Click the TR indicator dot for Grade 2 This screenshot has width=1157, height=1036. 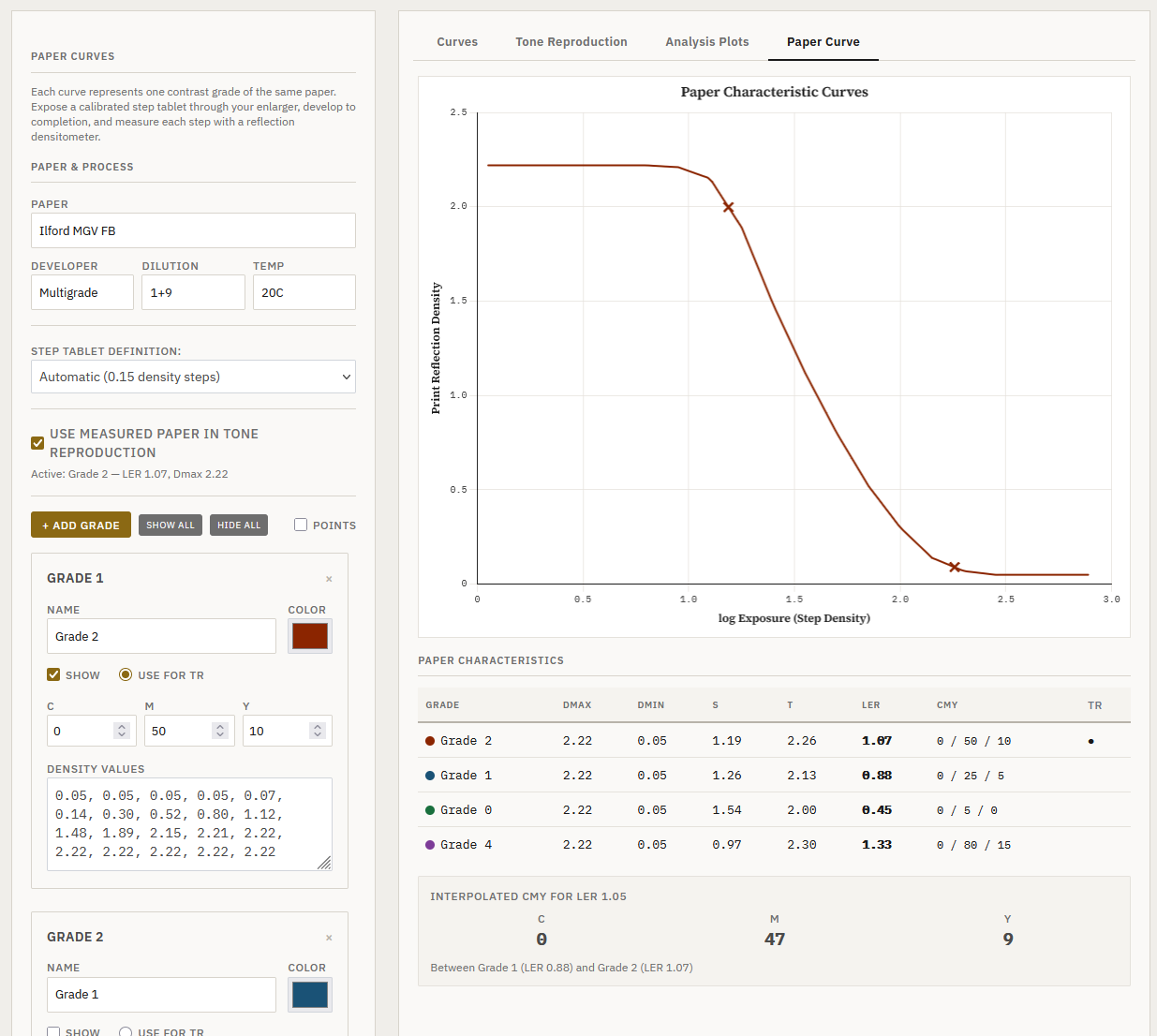click(1090, 741)
